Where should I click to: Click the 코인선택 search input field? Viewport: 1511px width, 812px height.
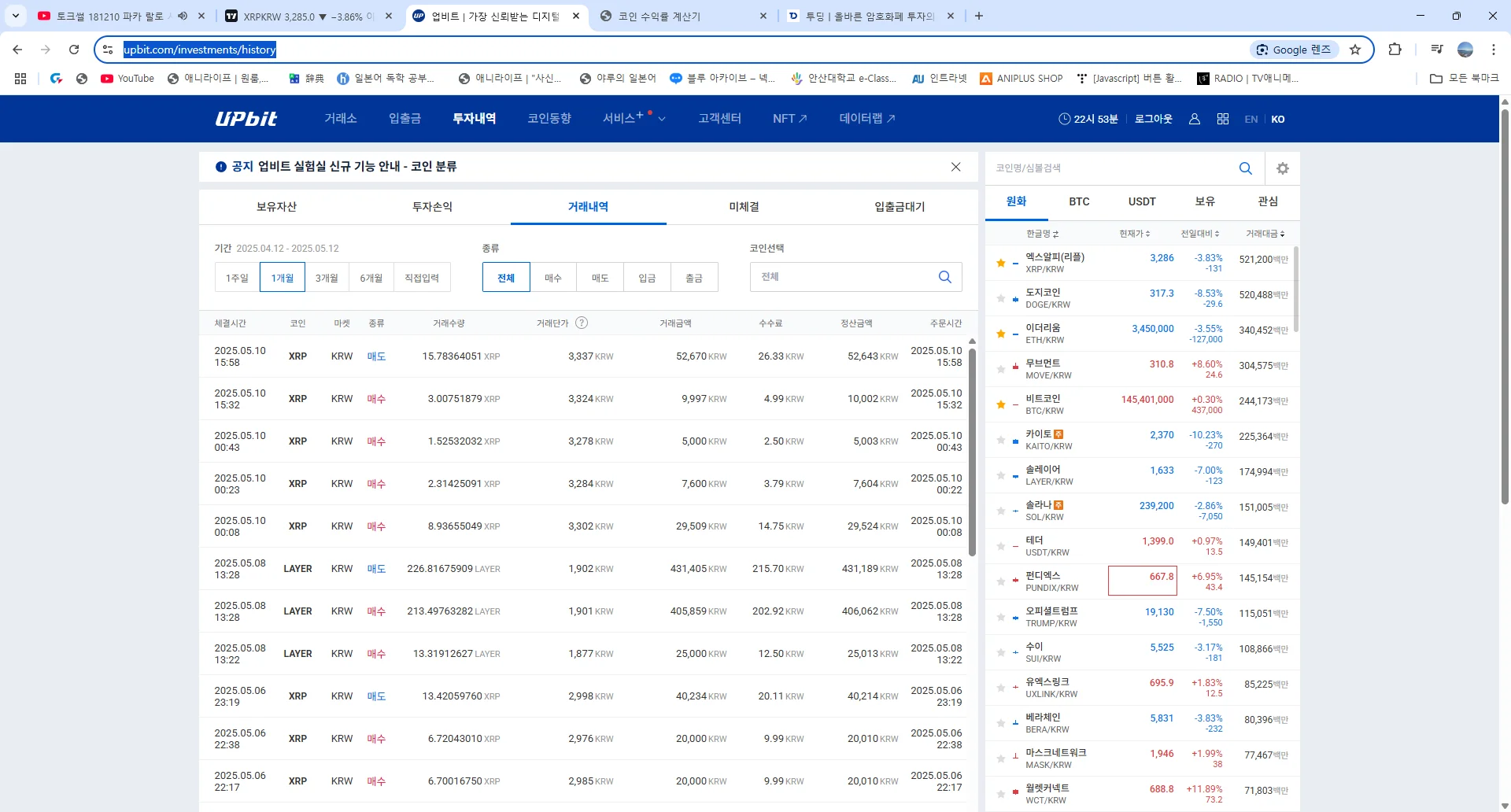[842, 277]
